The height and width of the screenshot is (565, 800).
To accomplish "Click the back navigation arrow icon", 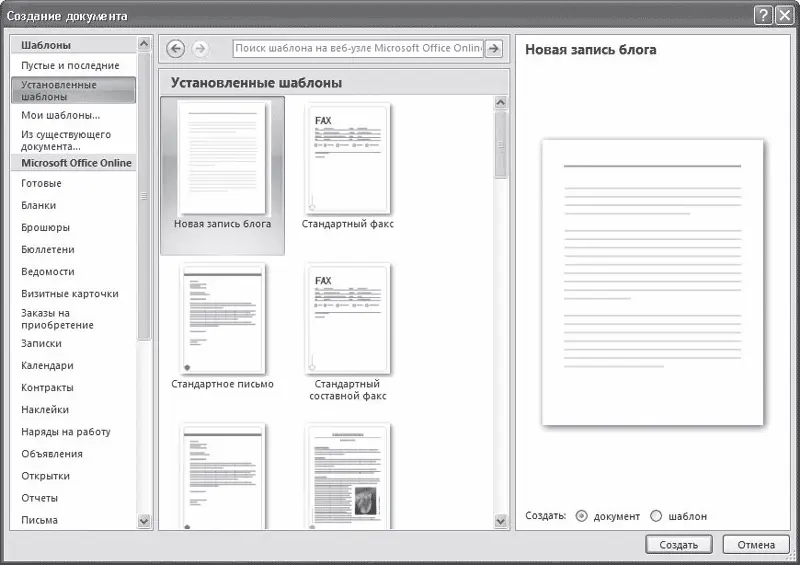I will coord(175,48).
